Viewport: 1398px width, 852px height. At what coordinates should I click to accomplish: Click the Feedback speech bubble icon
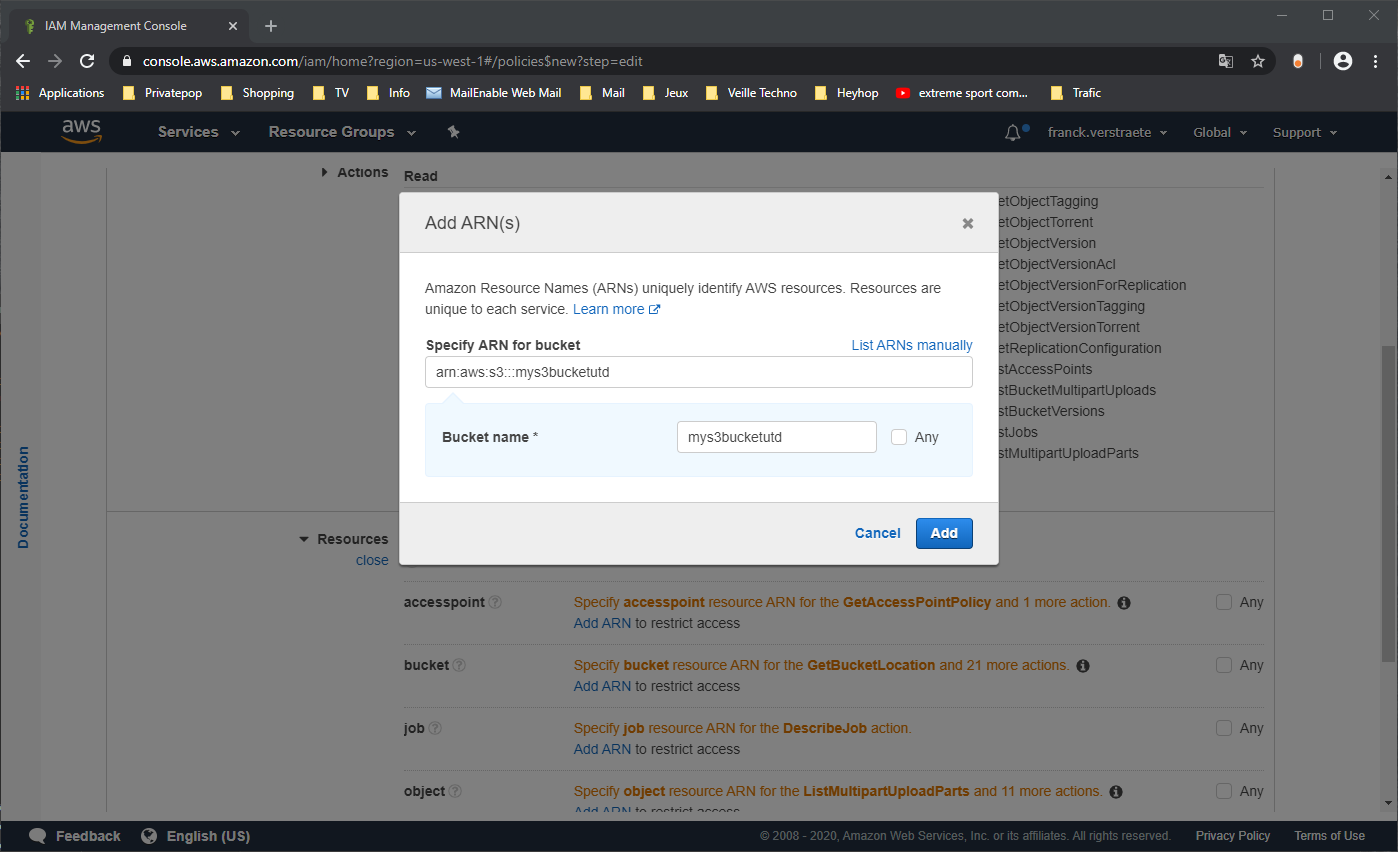(x=38, y=836)
